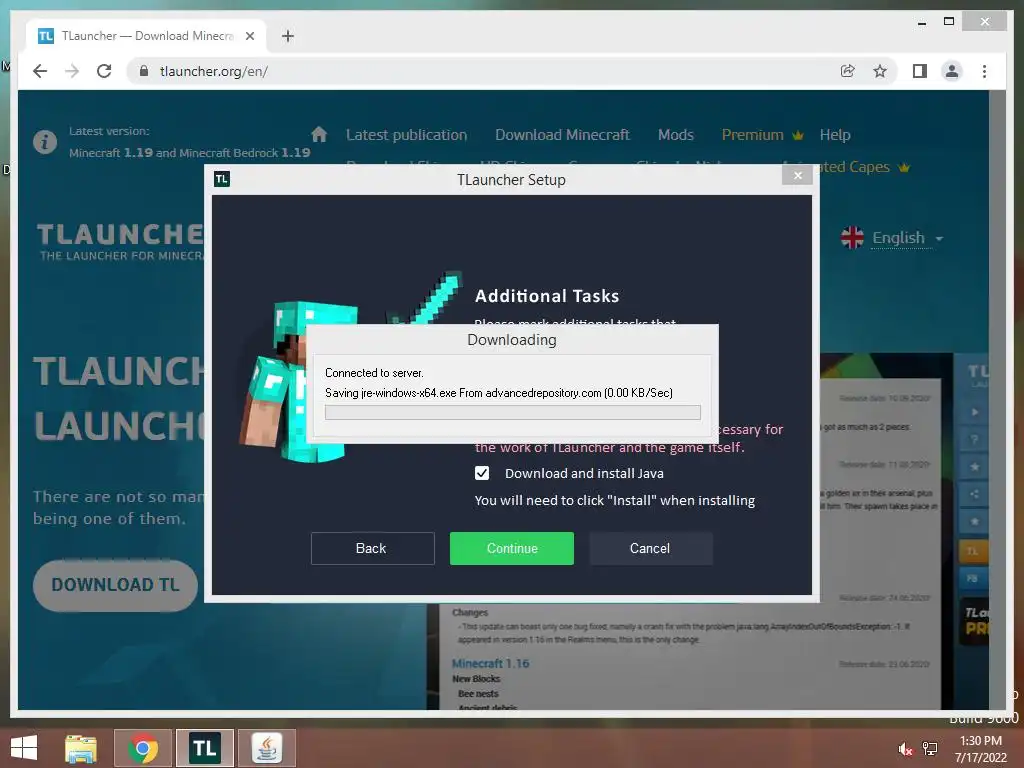
Task: Close the TLauncher browser tab
Action: [249, 36]
